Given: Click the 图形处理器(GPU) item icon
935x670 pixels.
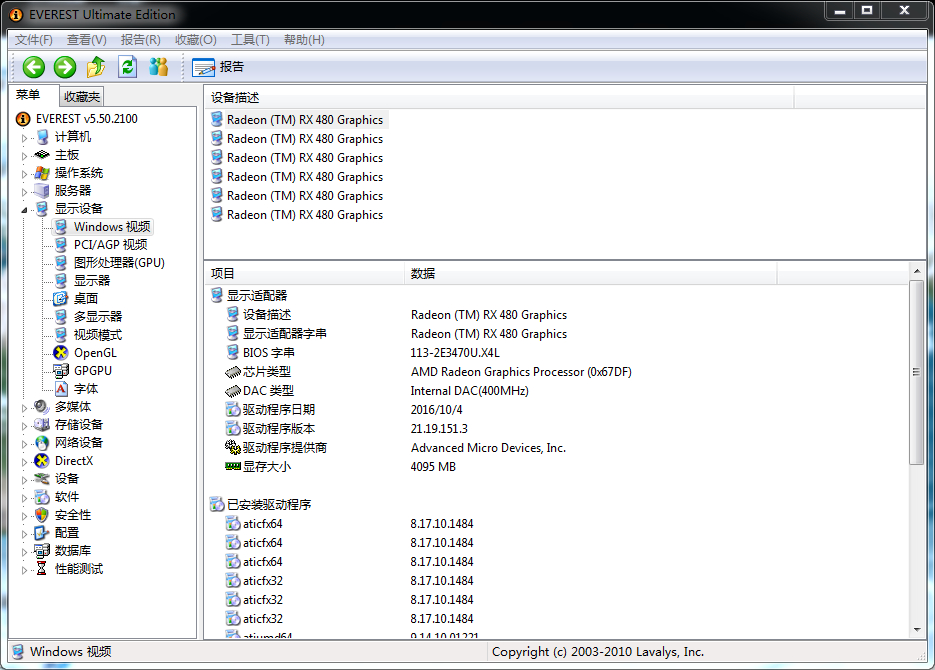Looking at the screenshot, I should tap(61, 263).
